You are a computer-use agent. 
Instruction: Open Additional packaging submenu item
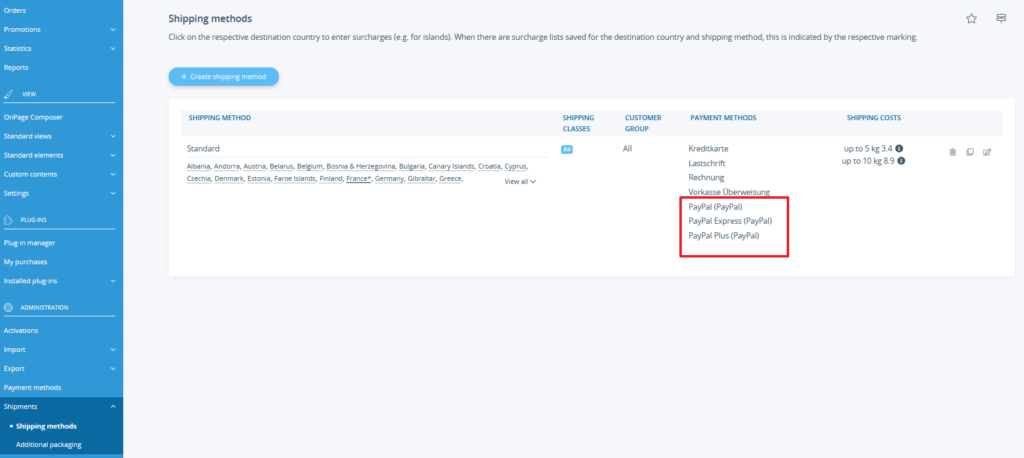[x=49, y=445]
